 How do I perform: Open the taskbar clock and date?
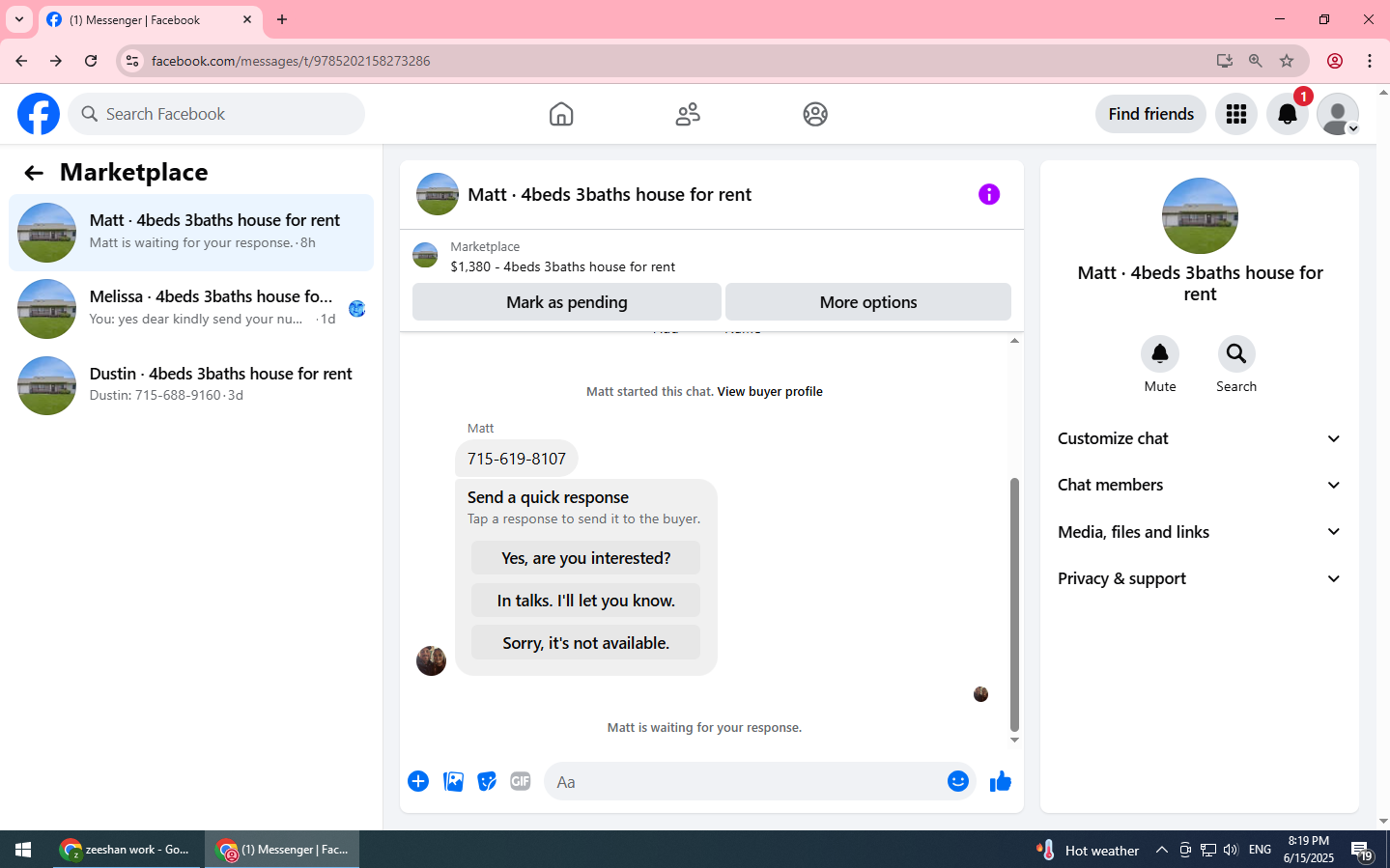1308,850
